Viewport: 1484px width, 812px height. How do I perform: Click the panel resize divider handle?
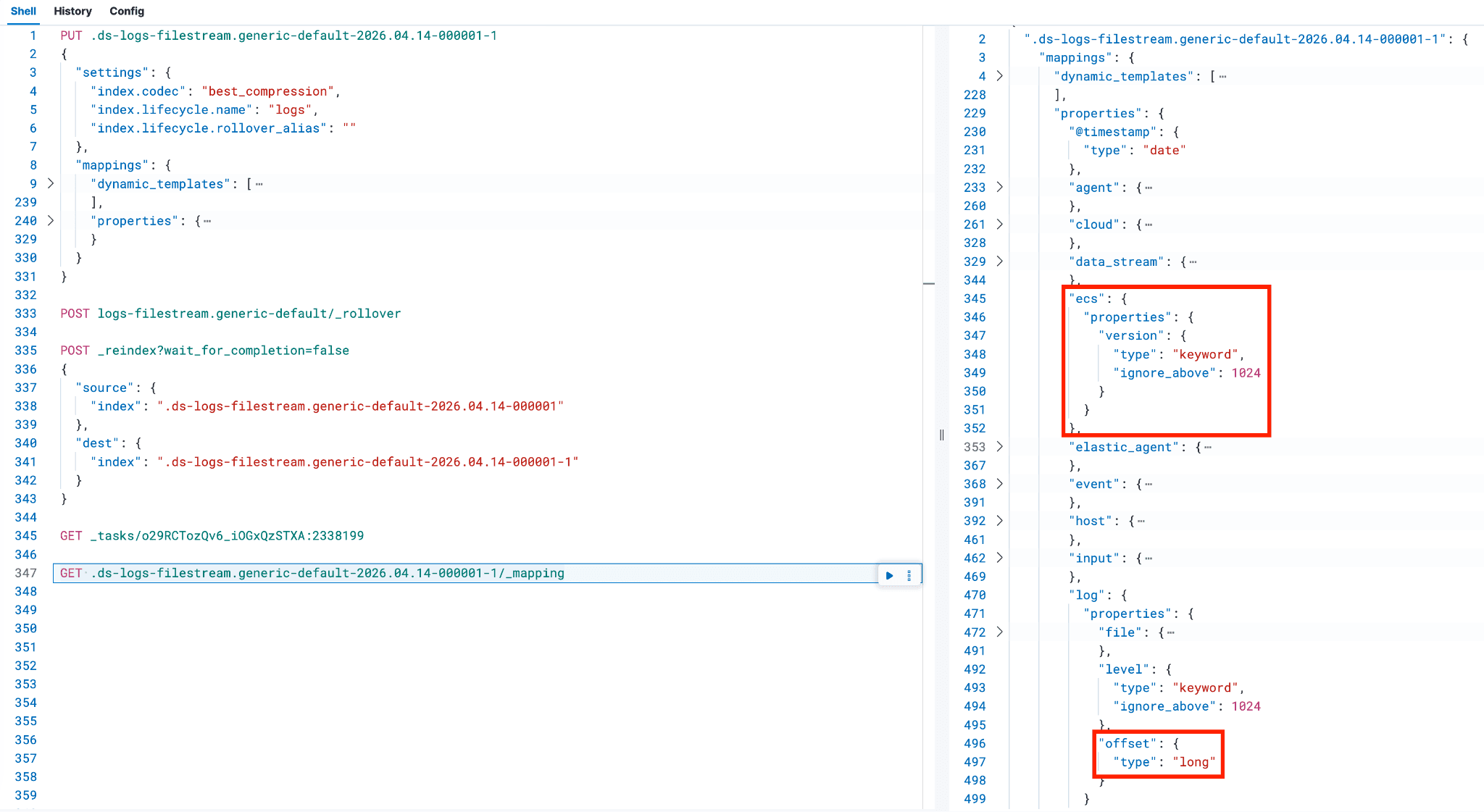tap(941, 435)
